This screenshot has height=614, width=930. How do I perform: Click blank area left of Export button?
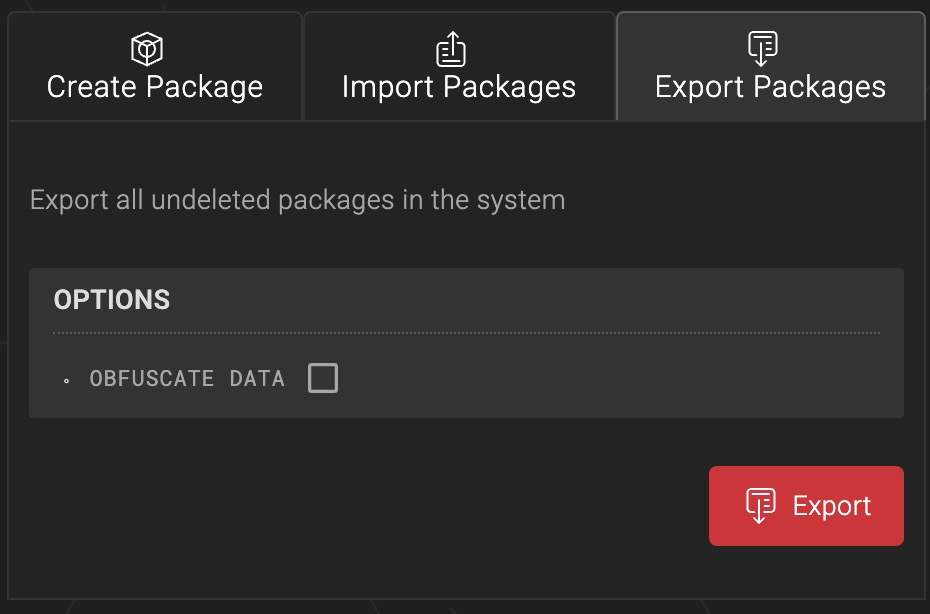(x=400, y=506)
